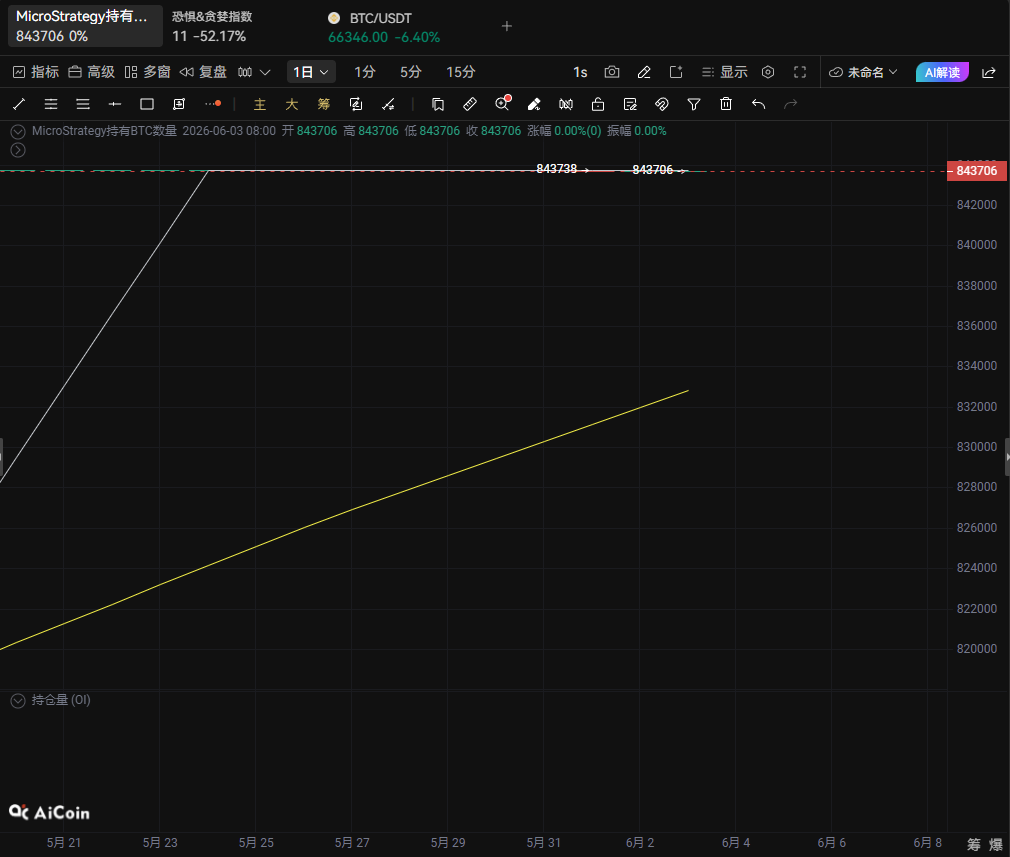Toggle the 主 main-force indicator
Viewport: 1010px width, 857px height.
point(260,104)
